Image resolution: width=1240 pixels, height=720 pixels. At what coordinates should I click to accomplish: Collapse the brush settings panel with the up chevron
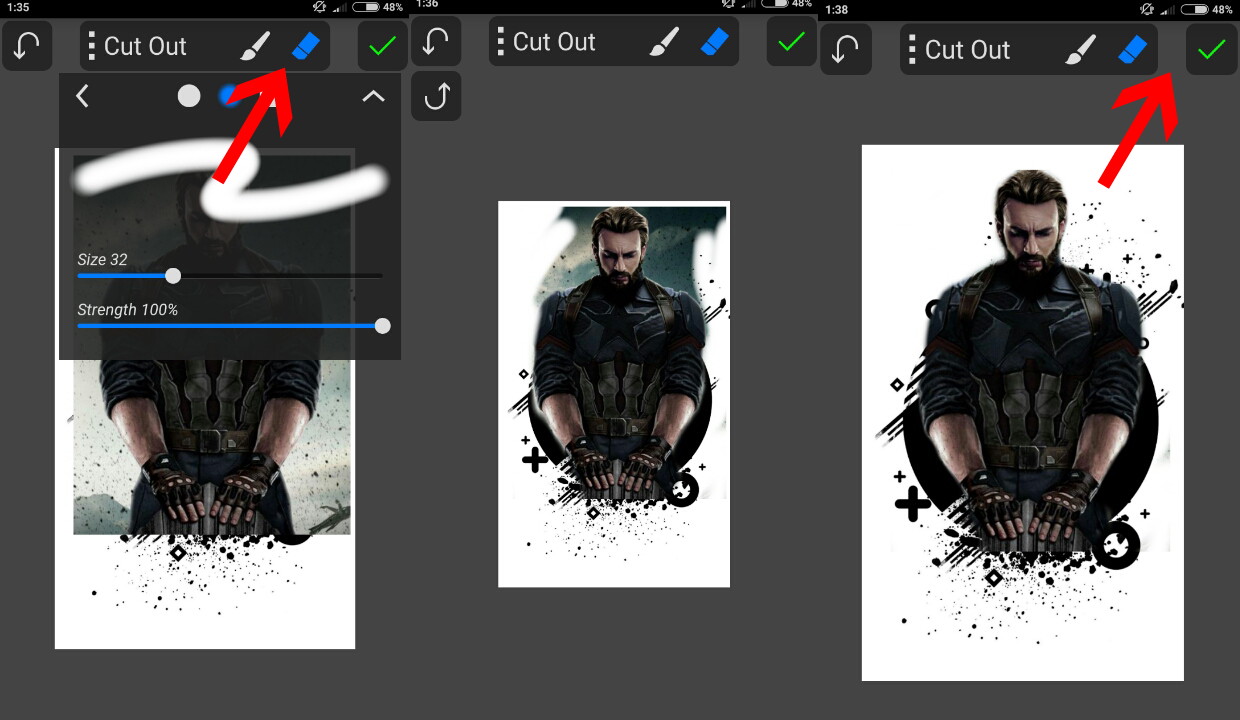click(x=373, y=96)
